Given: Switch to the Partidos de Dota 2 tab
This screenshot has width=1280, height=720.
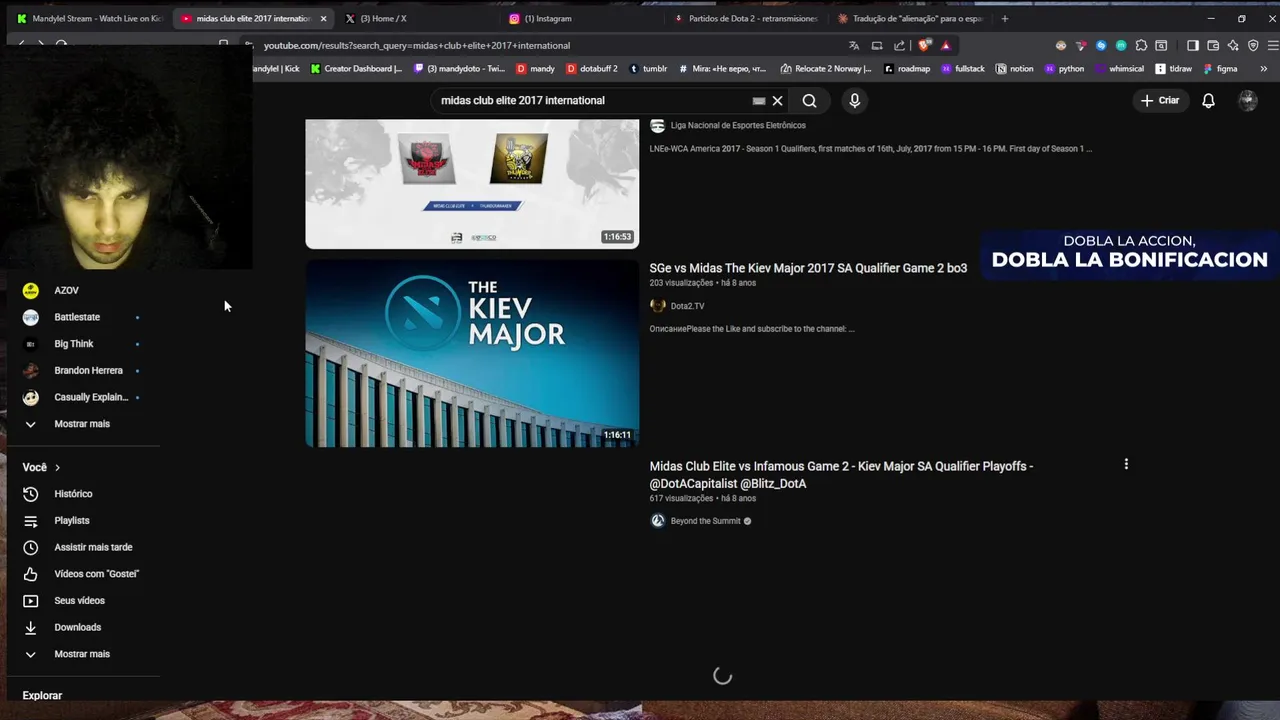Looking at the screenshot, I should [745, 18].
